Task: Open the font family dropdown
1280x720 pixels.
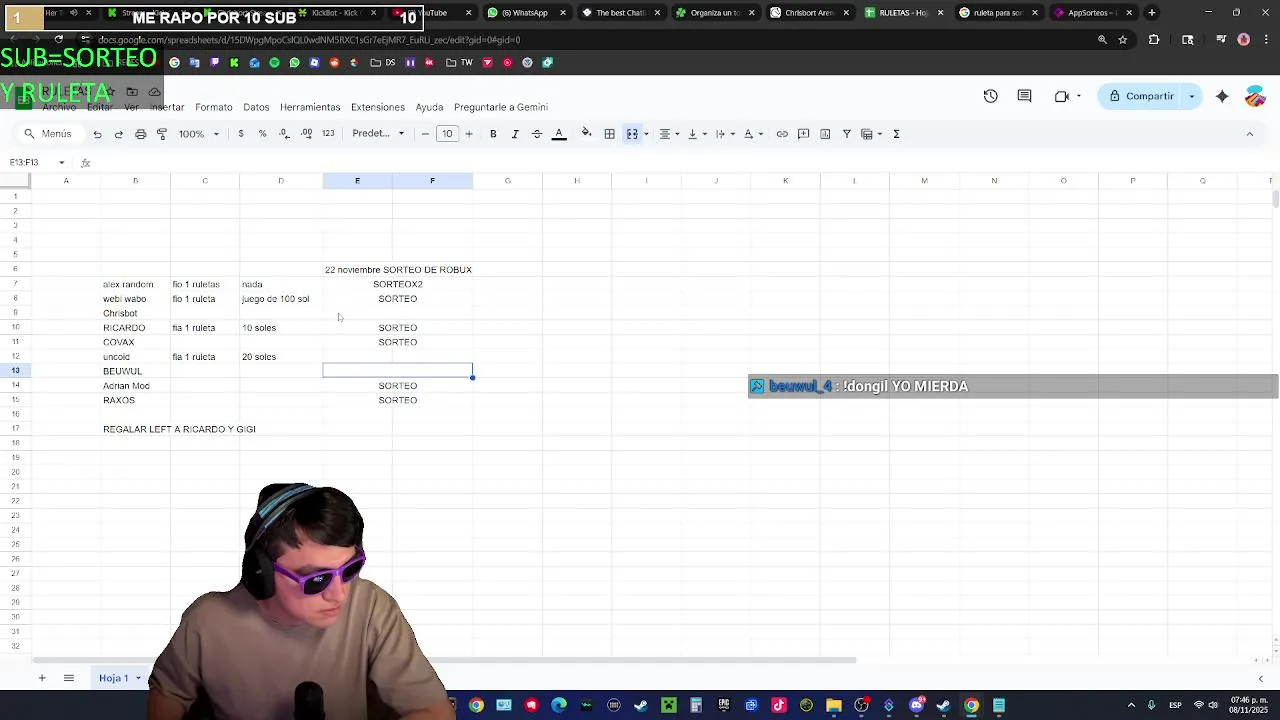Action: (378, 134)
